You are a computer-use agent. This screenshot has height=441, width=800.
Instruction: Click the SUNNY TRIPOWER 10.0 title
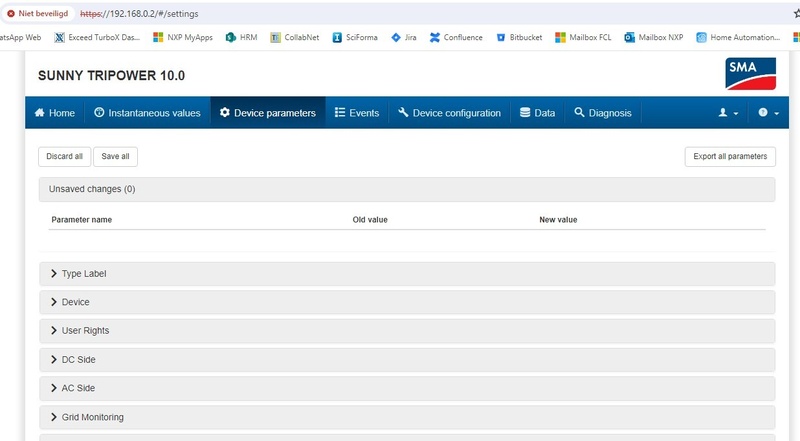pos(111,76)
